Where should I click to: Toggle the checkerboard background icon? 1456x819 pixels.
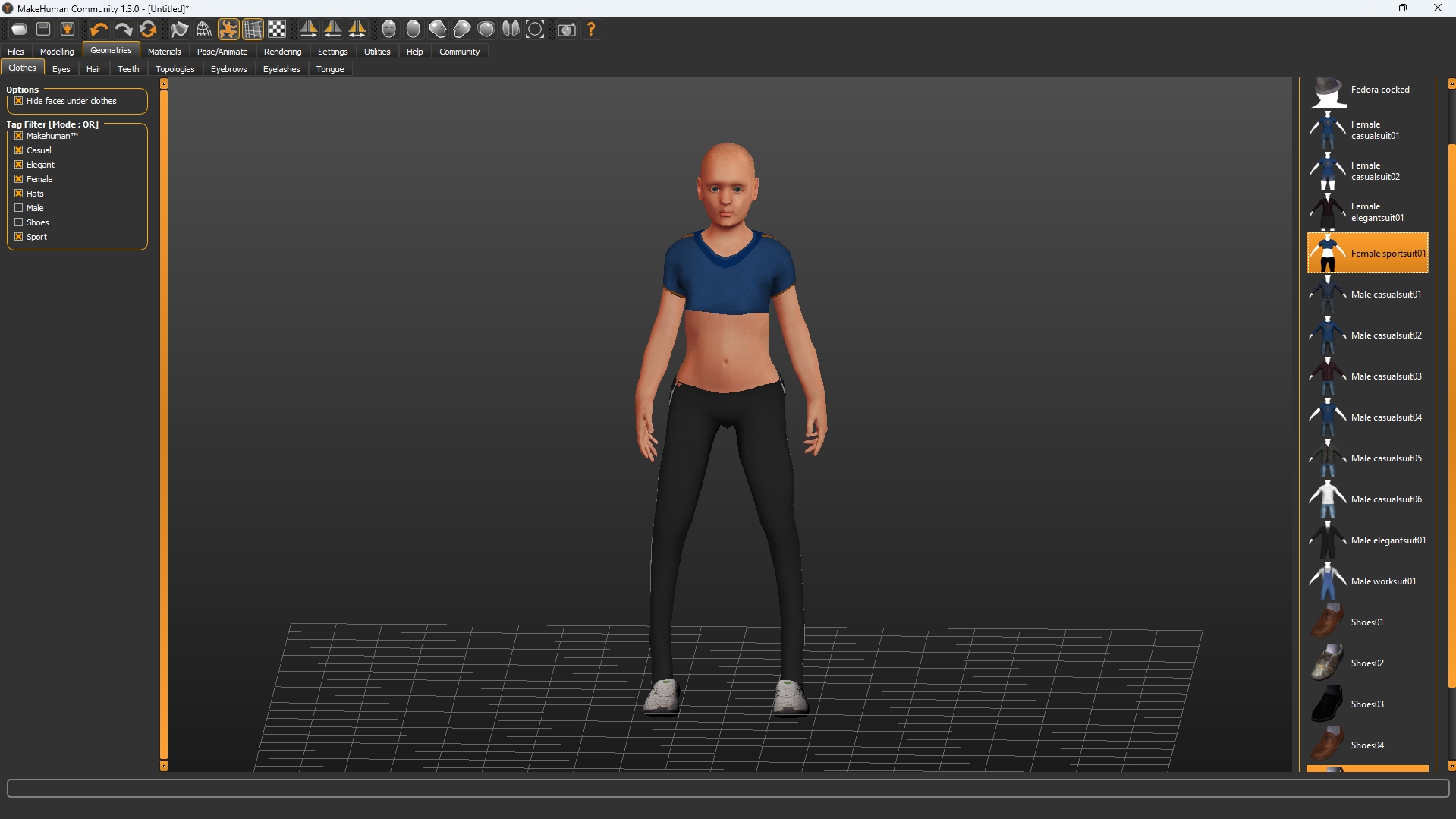click(277, 30)
